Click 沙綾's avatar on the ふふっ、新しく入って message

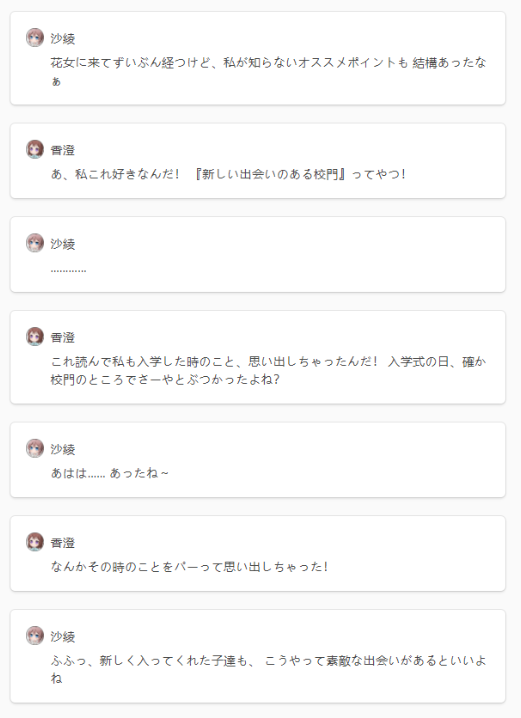[35, 636]
